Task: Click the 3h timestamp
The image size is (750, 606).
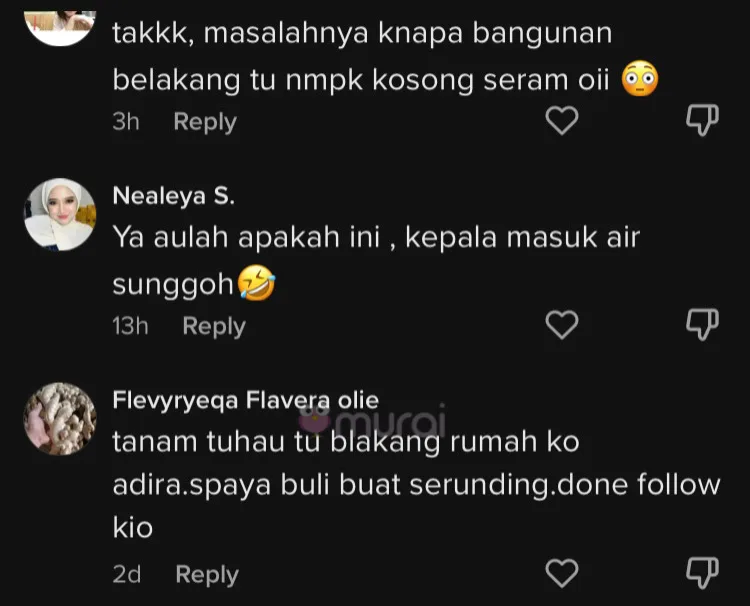Action: (126, 122)
